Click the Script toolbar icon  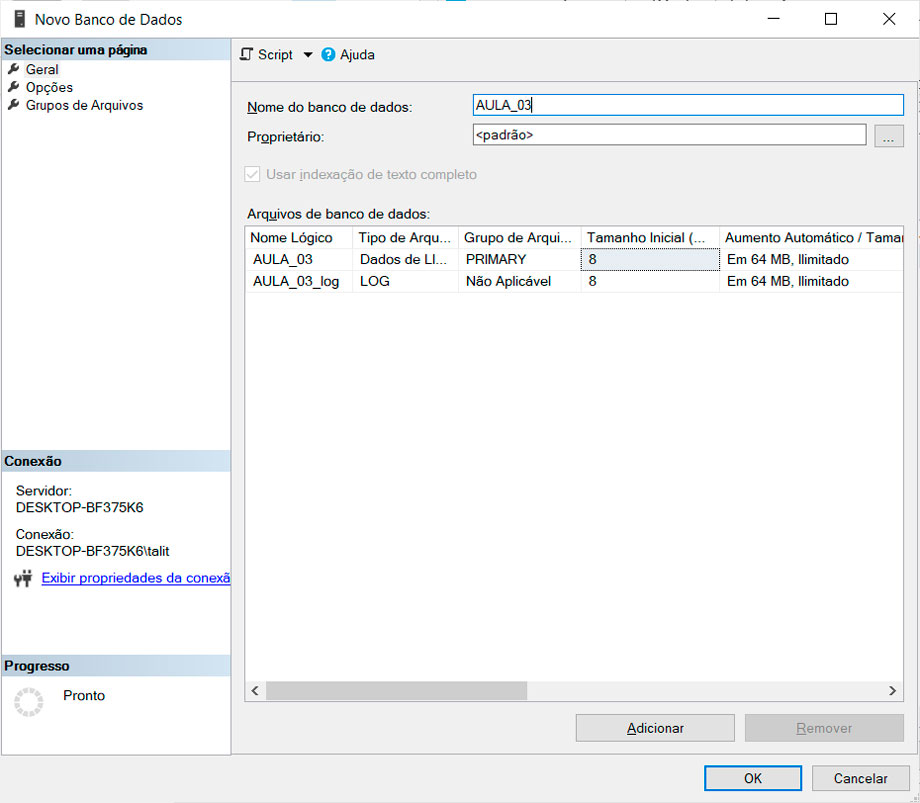(246, 55)
